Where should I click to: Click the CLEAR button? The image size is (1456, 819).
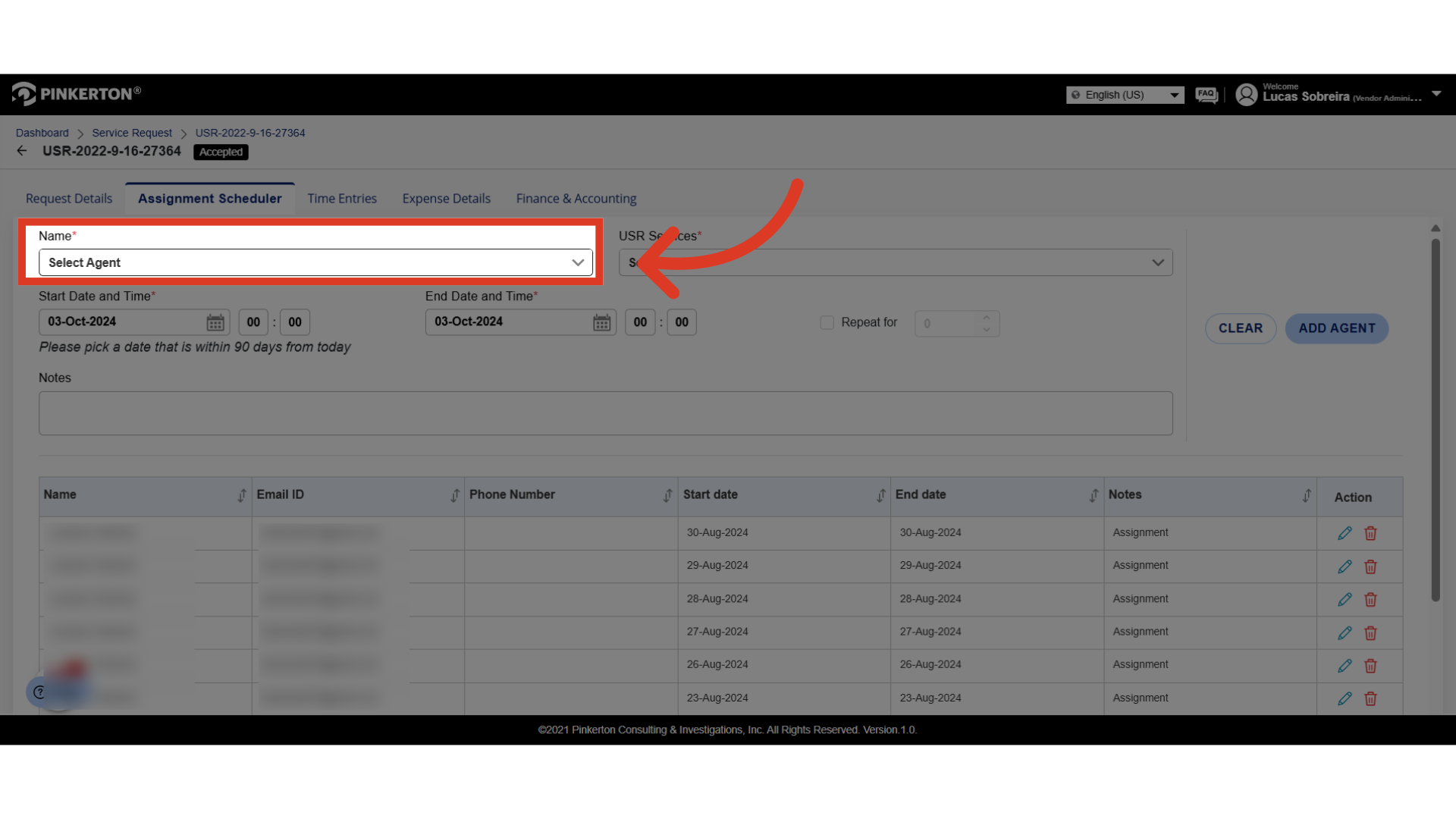[1241, 328]
